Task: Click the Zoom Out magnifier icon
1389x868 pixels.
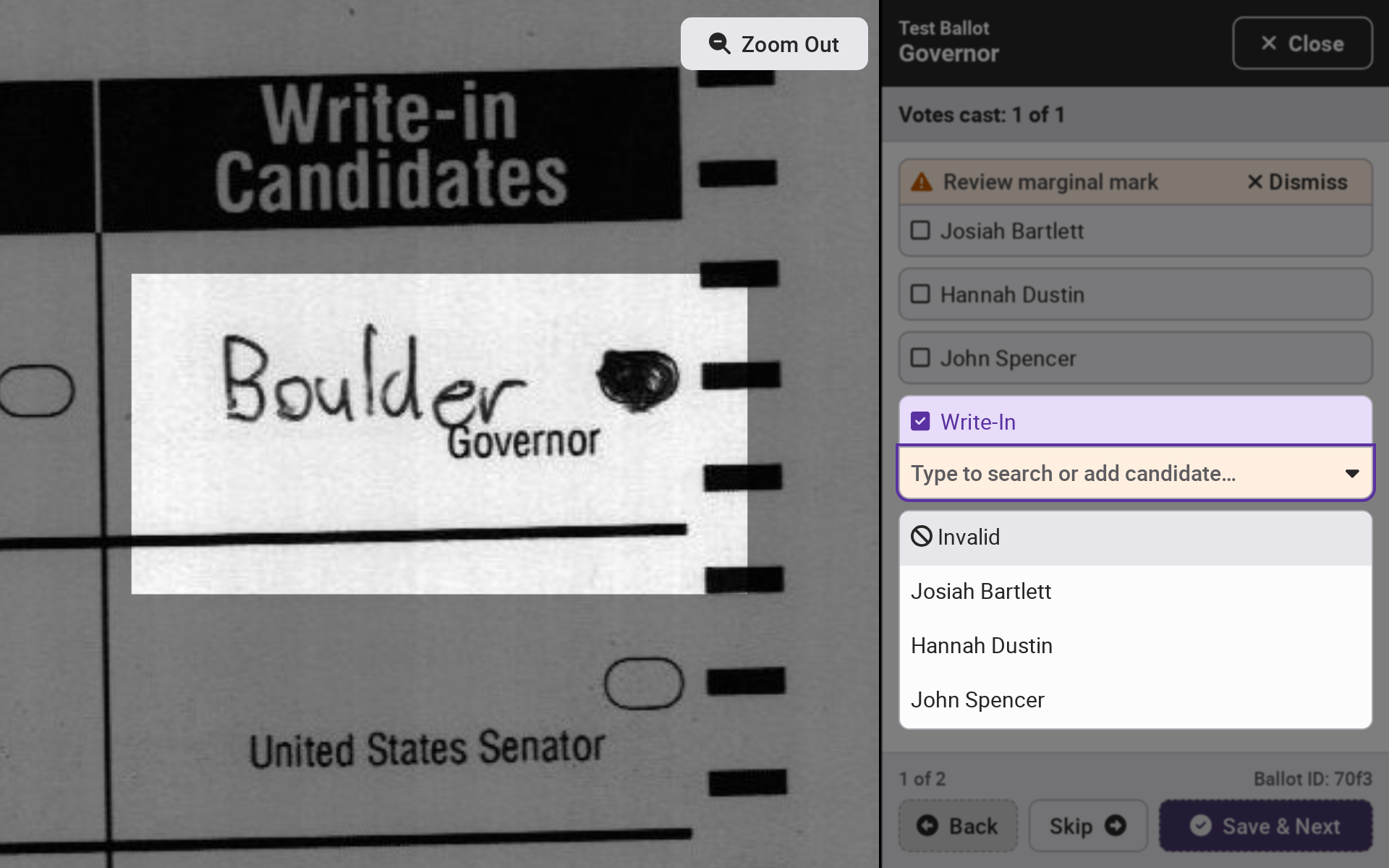Action: point(719,44)
